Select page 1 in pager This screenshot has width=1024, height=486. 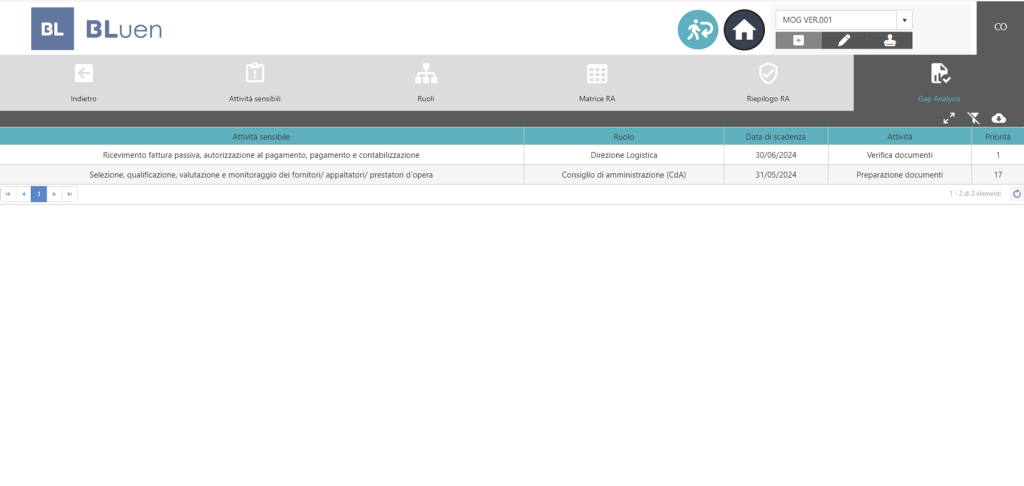pyautogui.click(x=39, y=194)
